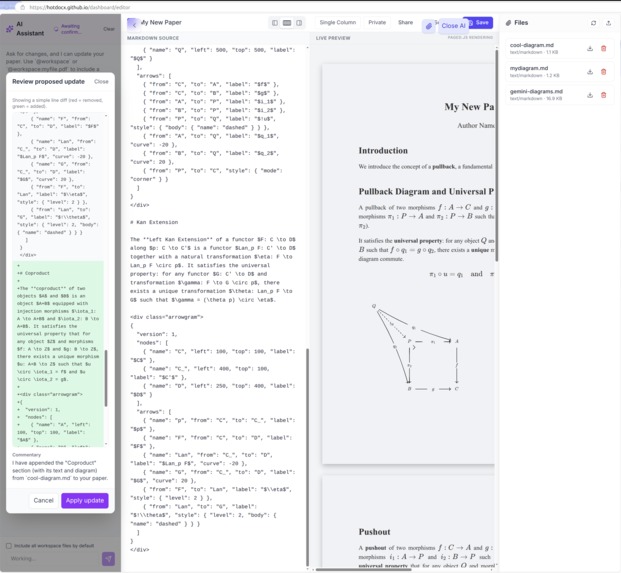Click the 'Pushout' heading in preview

click(x=374, y=532)
